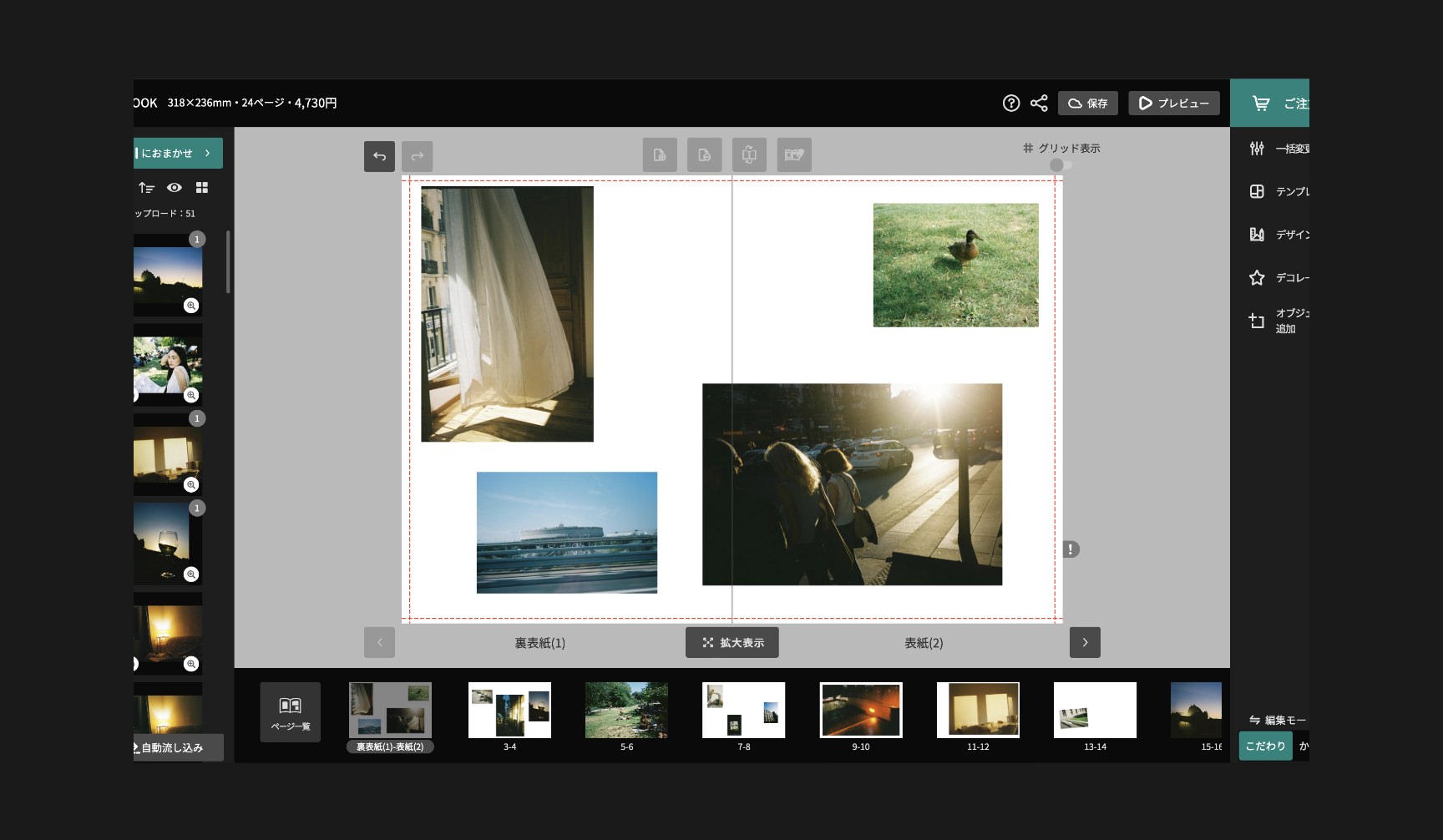Go to the previous page spread
The height and width of the screenshot is (840, 1443).
379,643
